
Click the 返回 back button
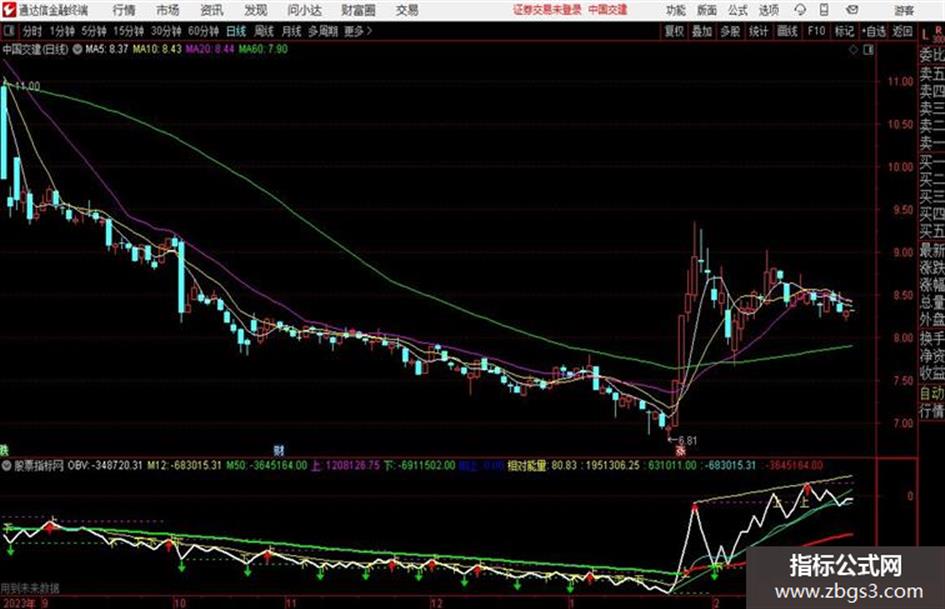(x=902, y=31)
